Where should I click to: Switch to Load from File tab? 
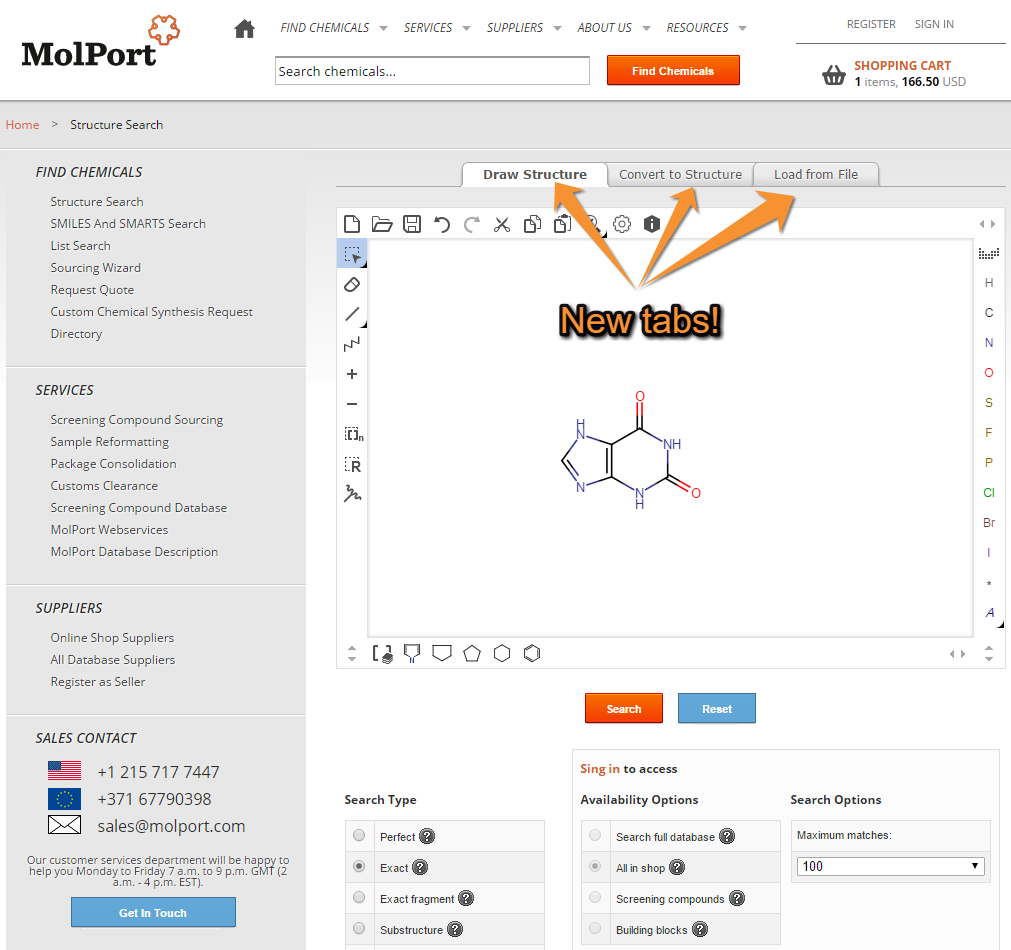pyautogui.click(x=816, y=174)
